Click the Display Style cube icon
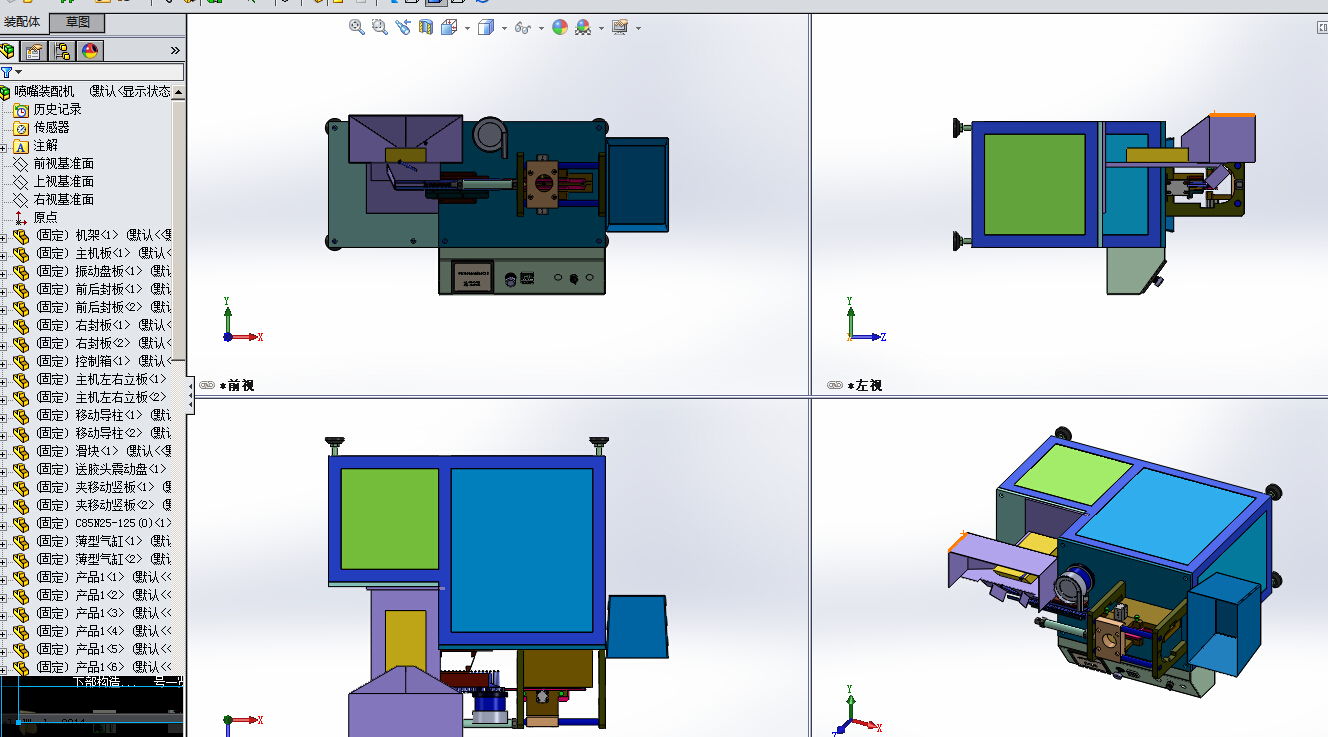 (x=486, y=27)
